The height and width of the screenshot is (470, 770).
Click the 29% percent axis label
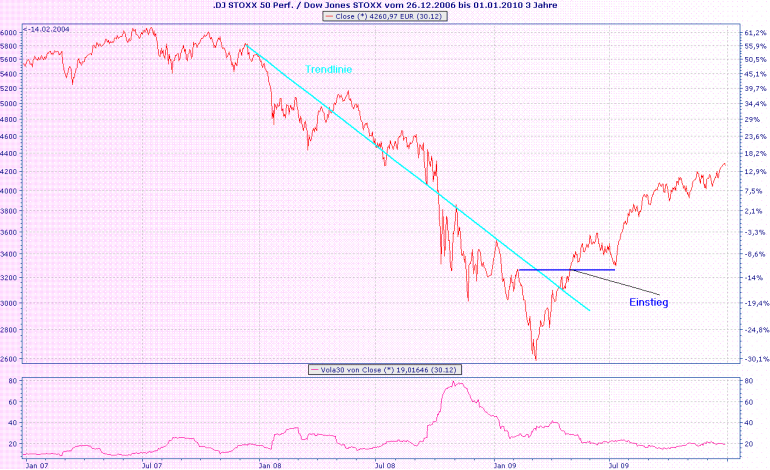coord(752,120)
